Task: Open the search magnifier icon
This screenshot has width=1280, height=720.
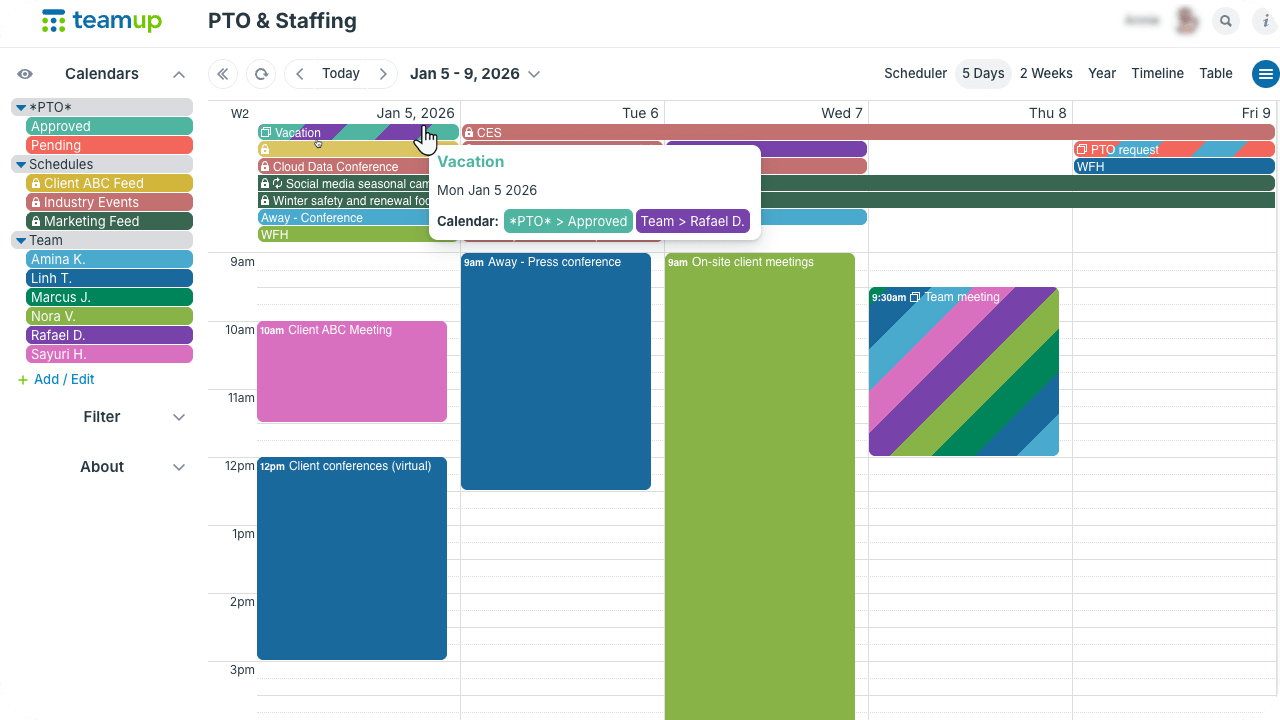Action: [1225, 21]
